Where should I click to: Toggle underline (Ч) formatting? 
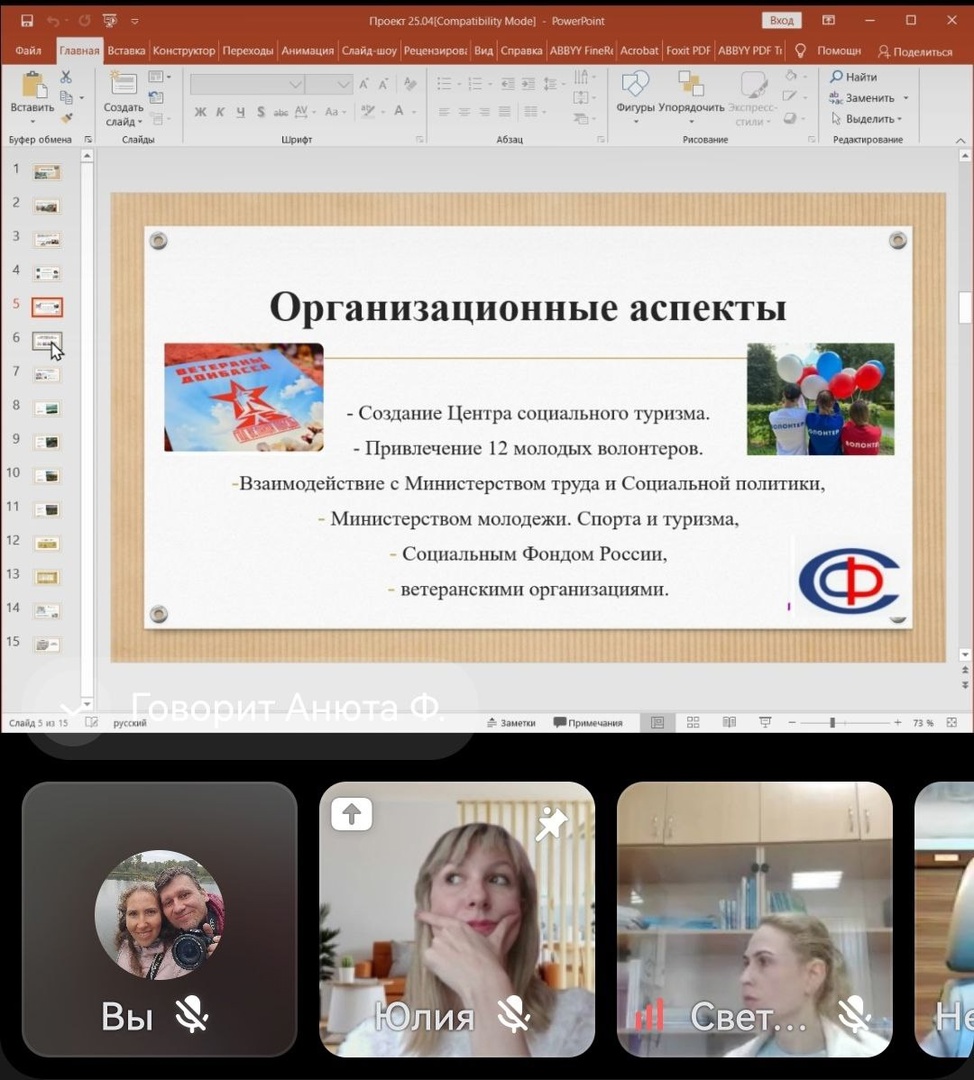[240, 112]
